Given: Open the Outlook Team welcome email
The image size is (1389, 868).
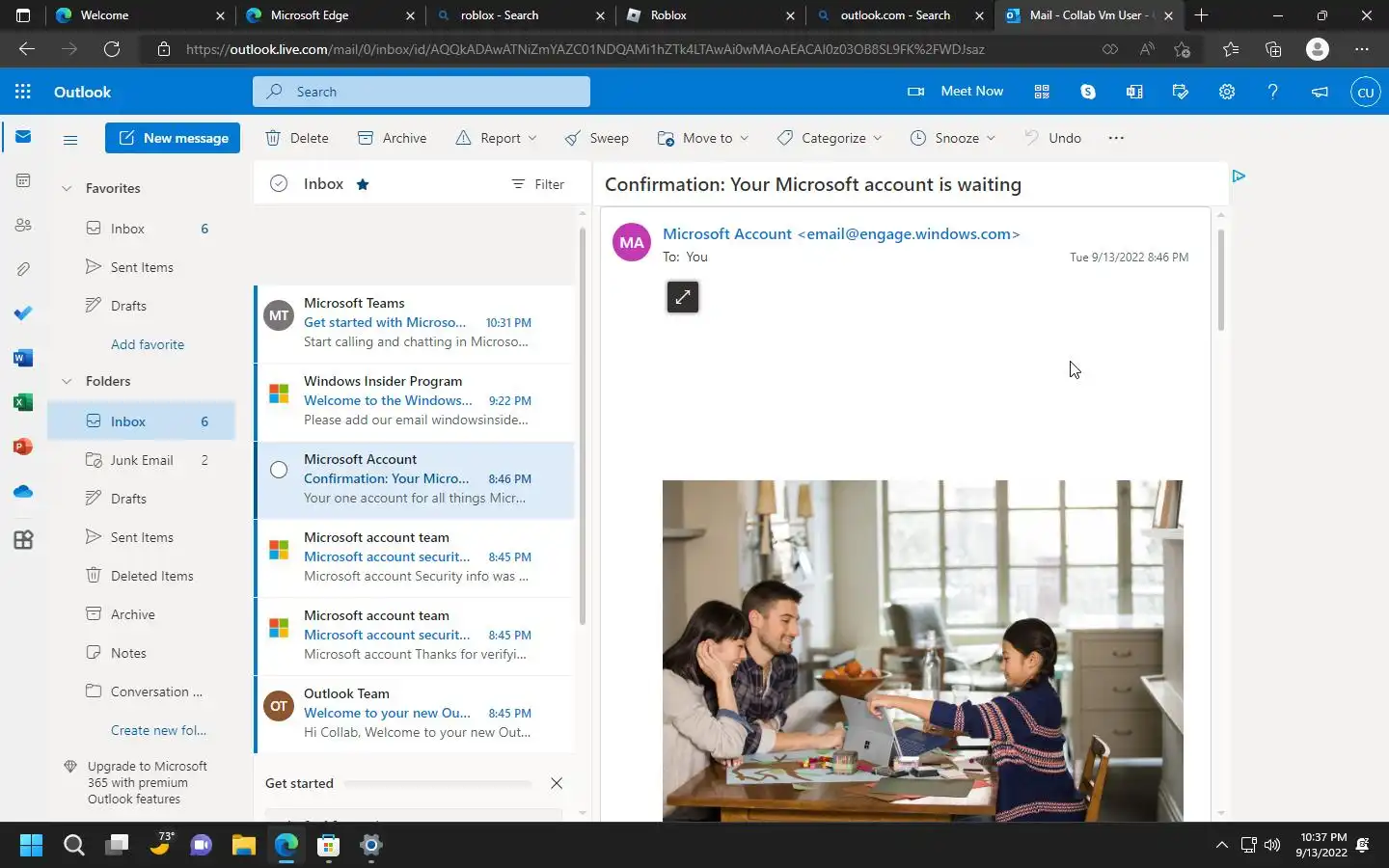Looking at the screenshot, I should [415, 714].
